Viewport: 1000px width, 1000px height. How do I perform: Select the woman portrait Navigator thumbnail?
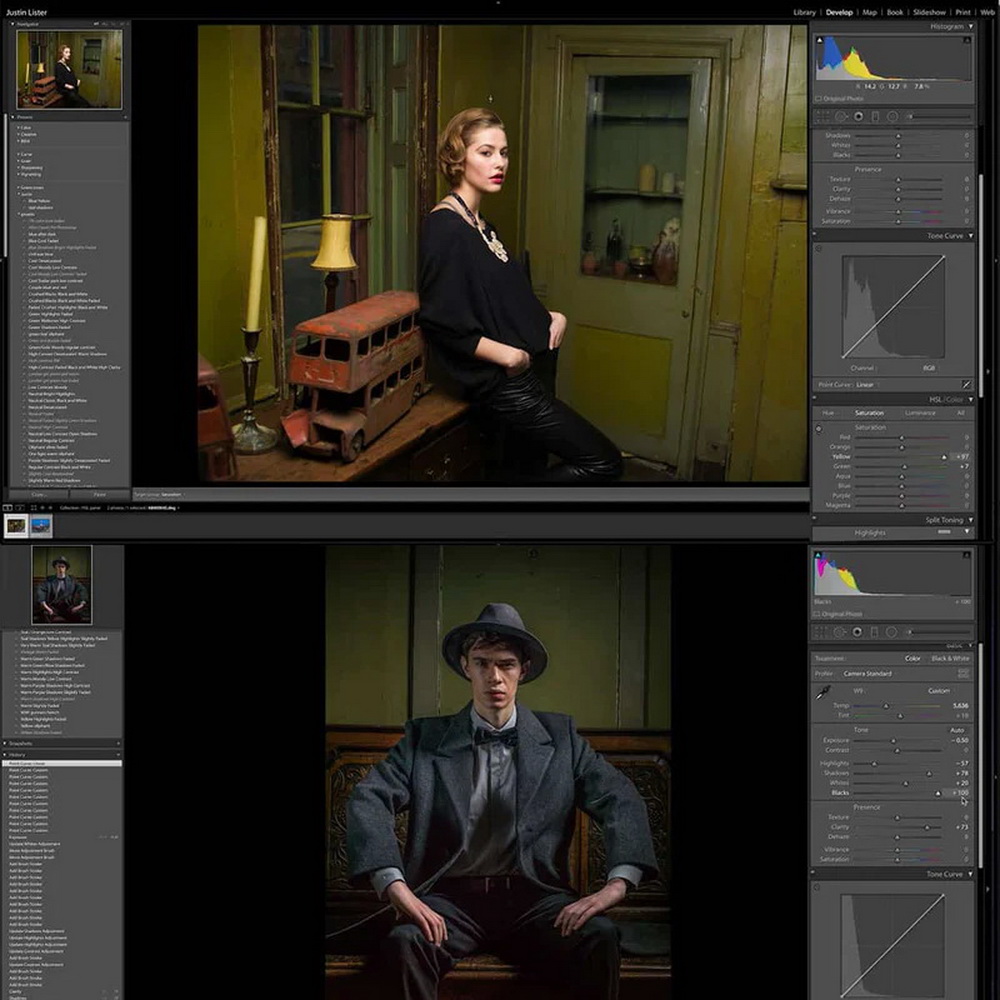pos(69,69)
